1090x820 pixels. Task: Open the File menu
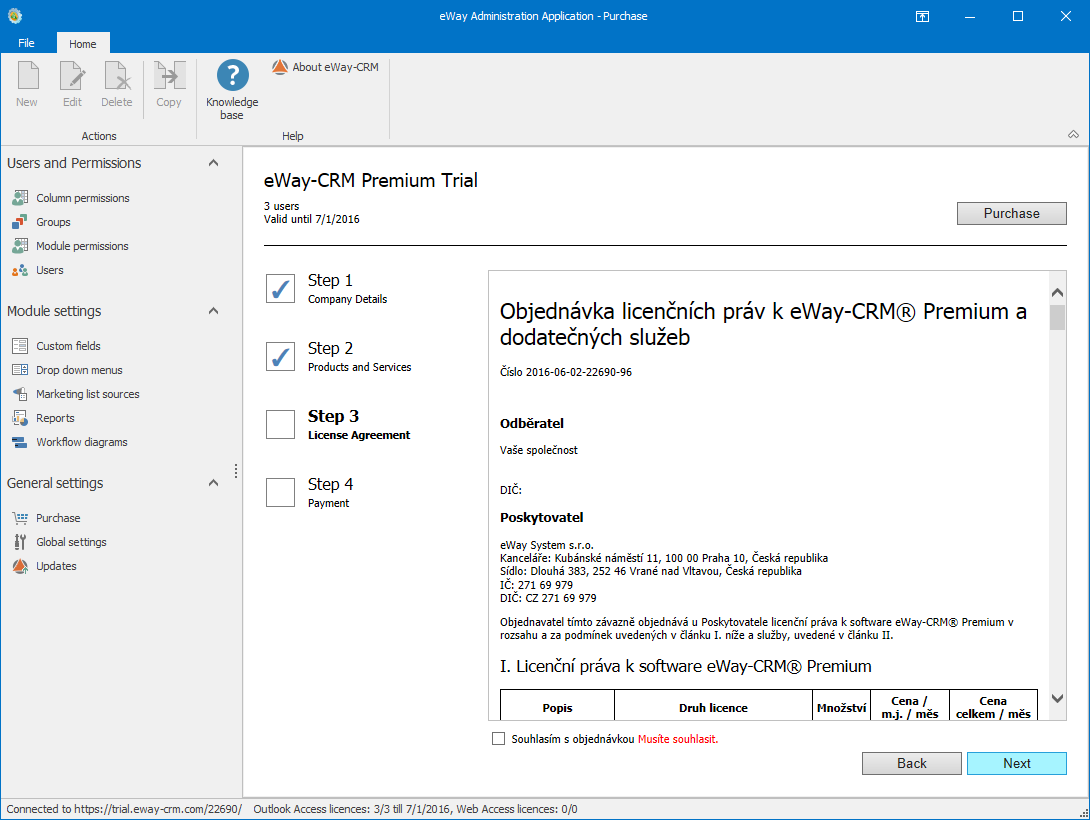click(x=26, y=43)
